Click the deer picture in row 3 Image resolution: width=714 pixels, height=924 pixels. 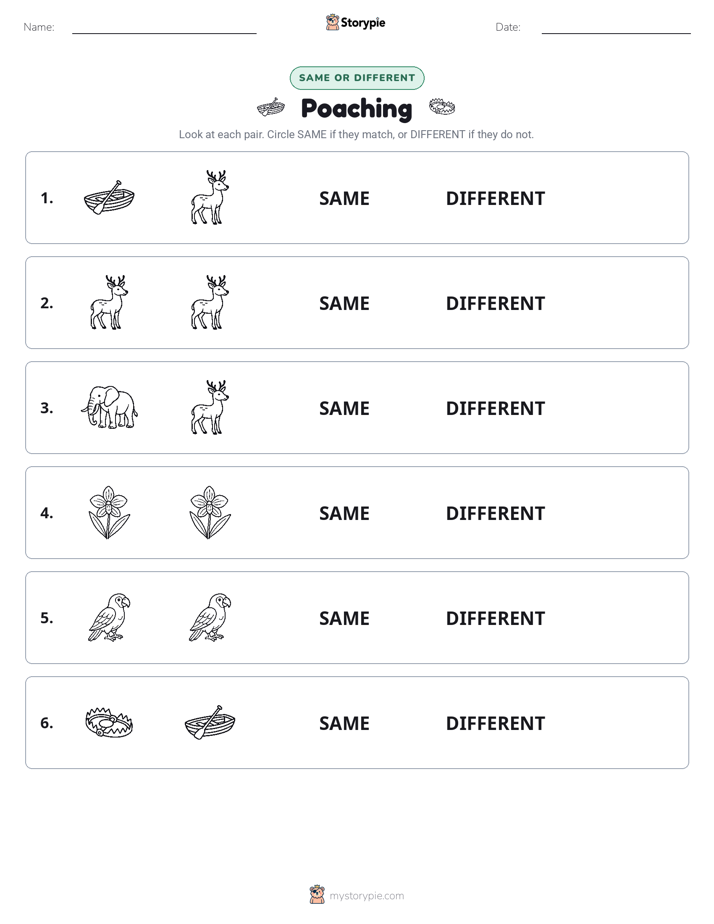[210, 407]
